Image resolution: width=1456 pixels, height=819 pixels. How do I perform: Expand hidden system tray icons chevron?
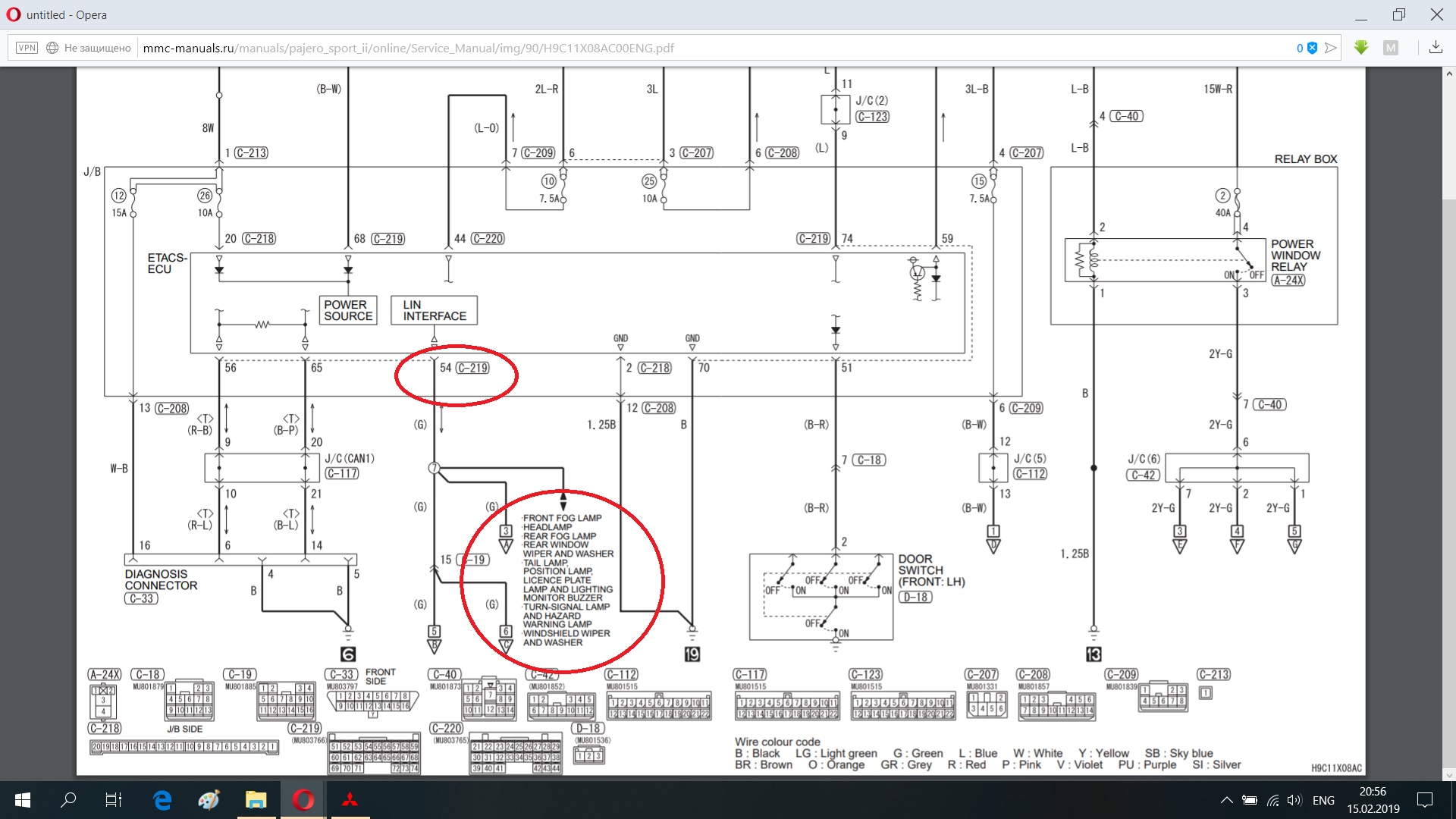point(1226,800)
